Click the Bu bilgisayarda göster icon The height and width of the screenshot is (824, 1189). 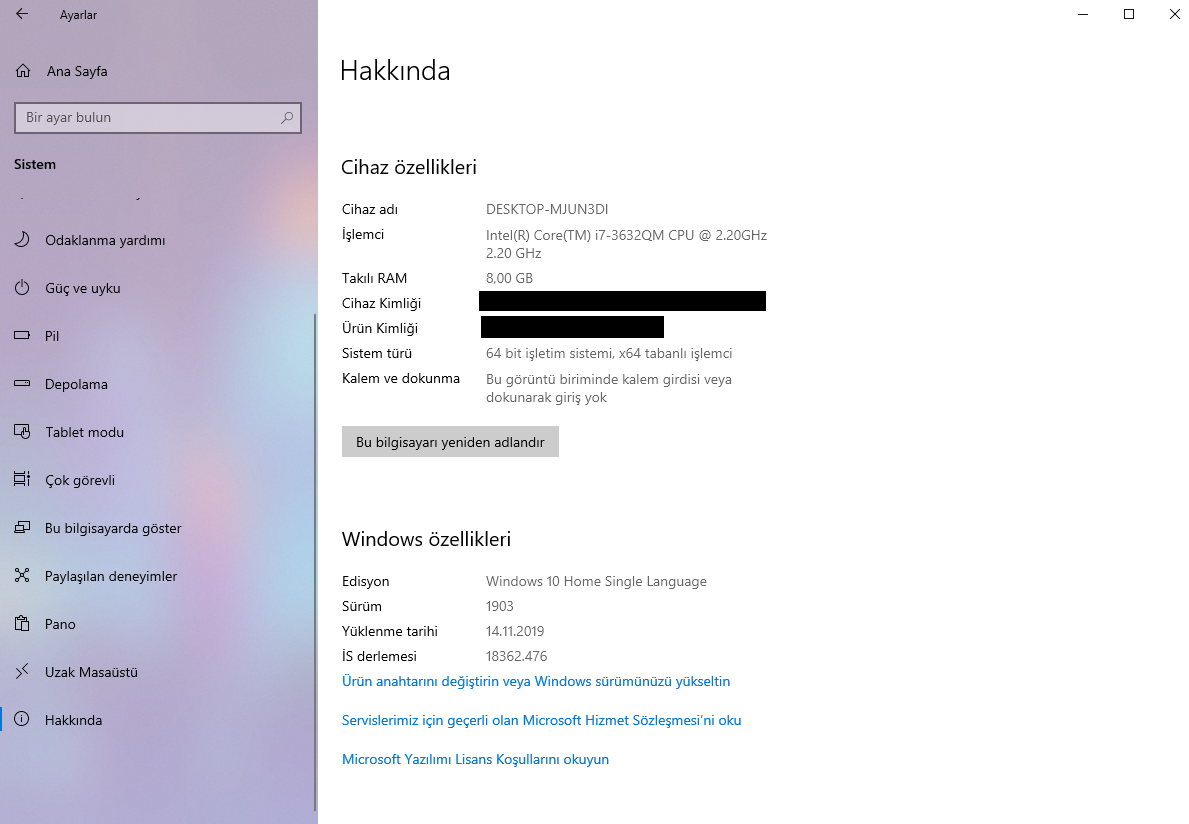[x=22, y=527]
